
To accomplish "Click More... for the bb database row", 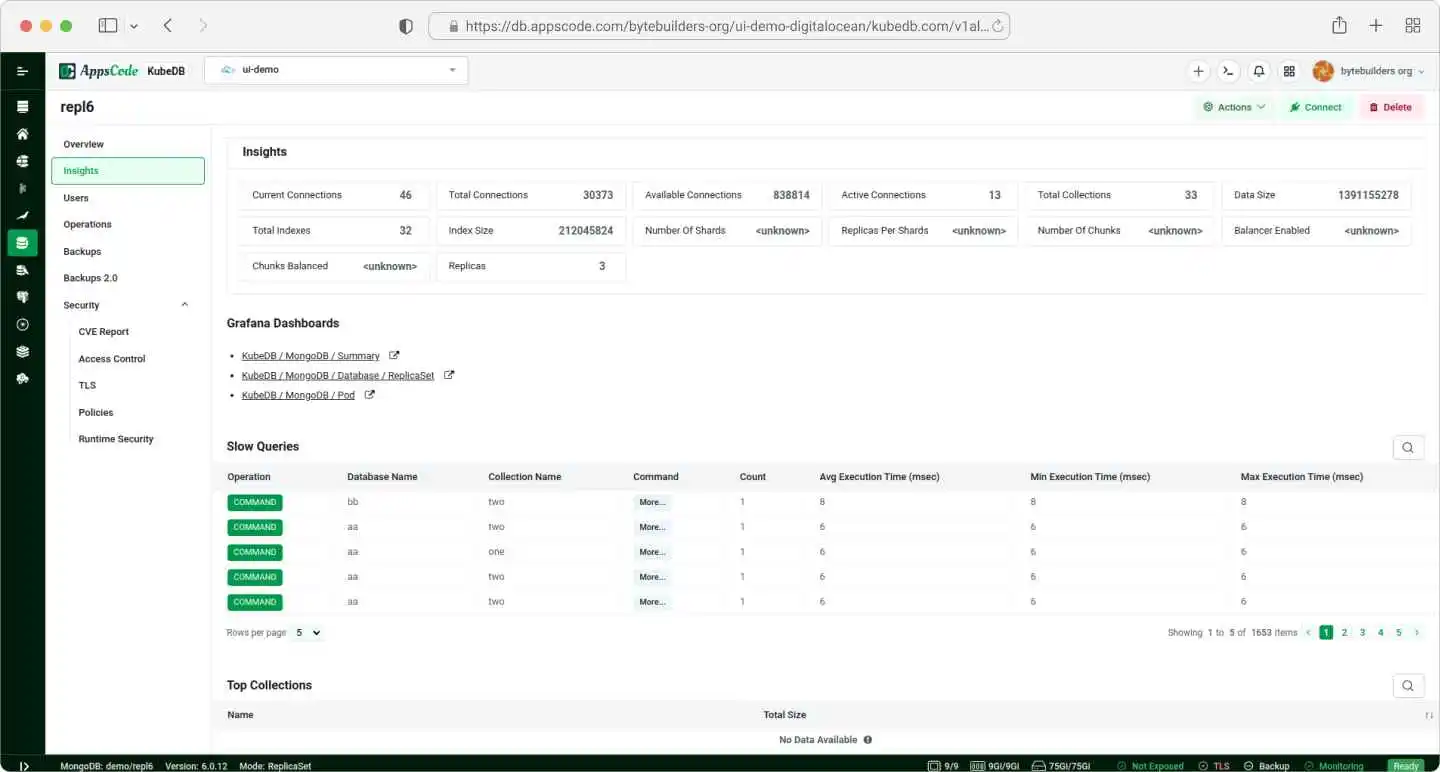I will [x=652, y=502].
